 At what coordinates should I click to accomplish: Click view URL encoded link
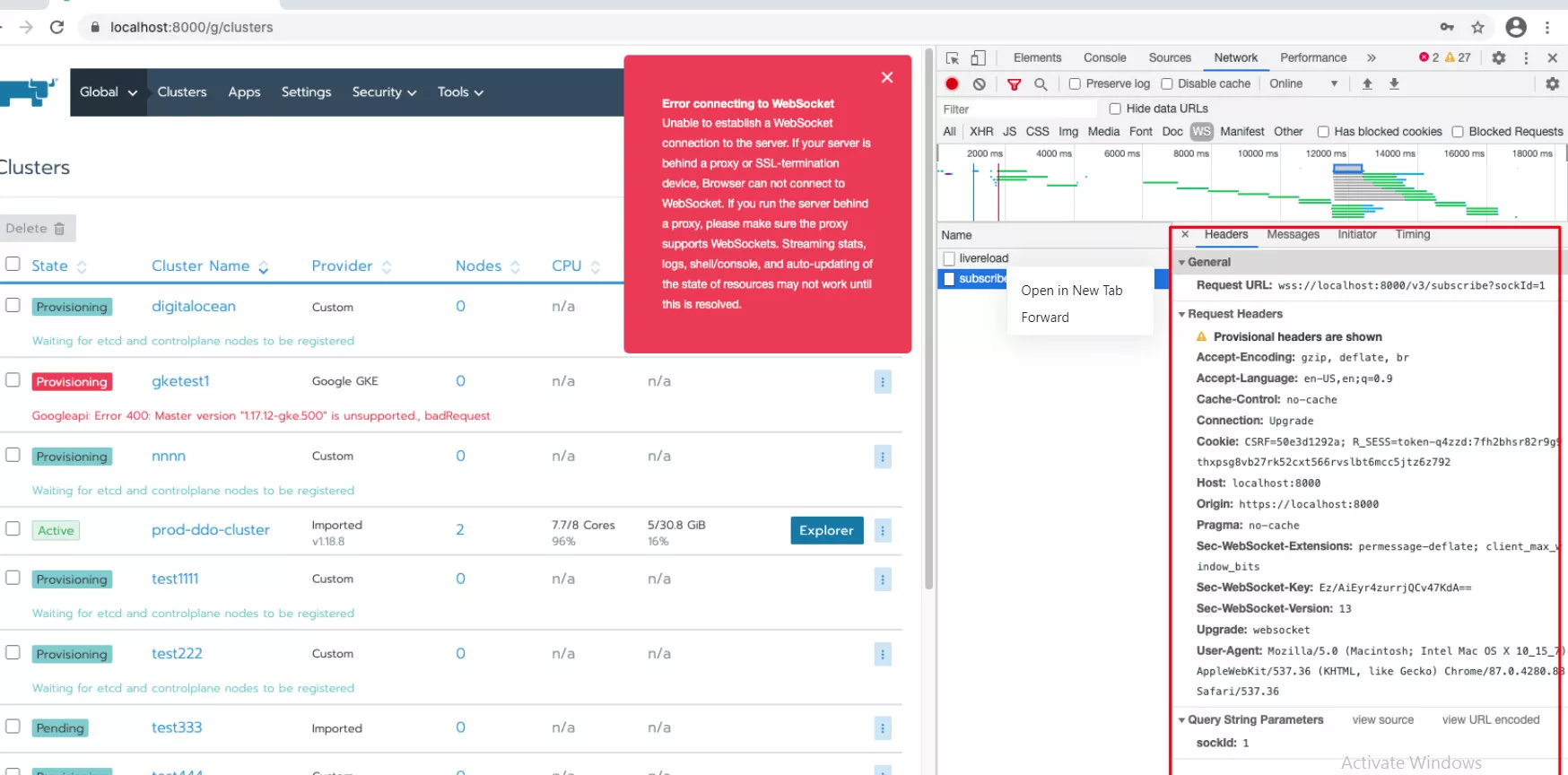coord(1490,719)
